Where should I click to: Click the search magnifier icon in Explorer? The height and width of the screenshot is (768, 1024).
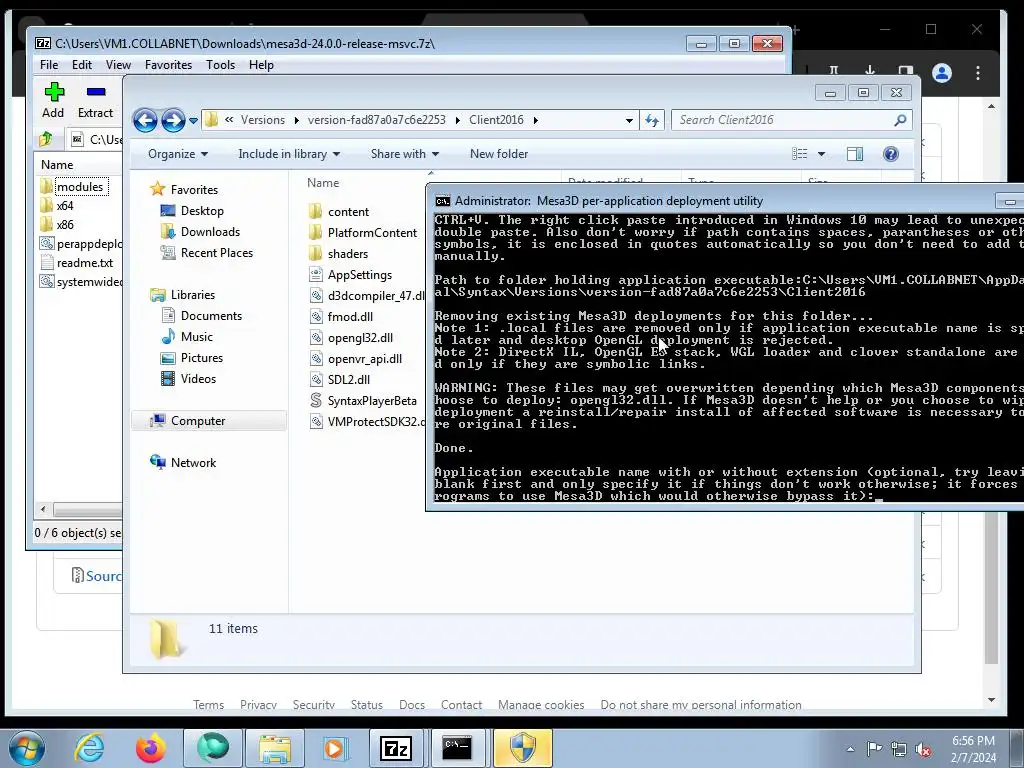(x=900, y=120)
